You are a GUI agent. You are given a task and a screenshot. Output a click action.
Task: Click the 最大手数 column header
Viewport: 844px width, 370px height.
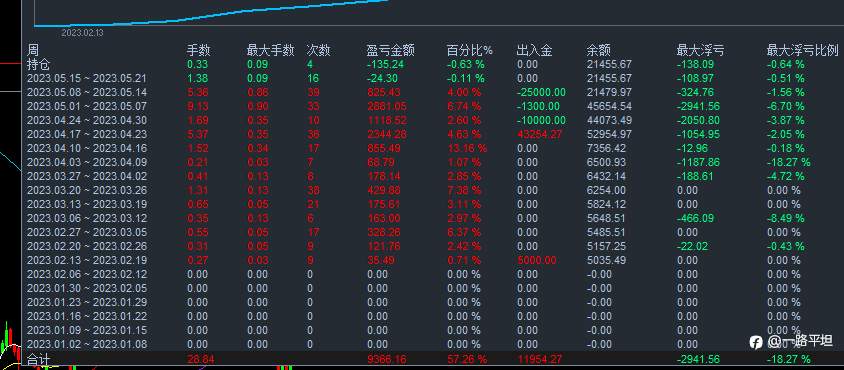pyautogui.click(x=271, y=51)
